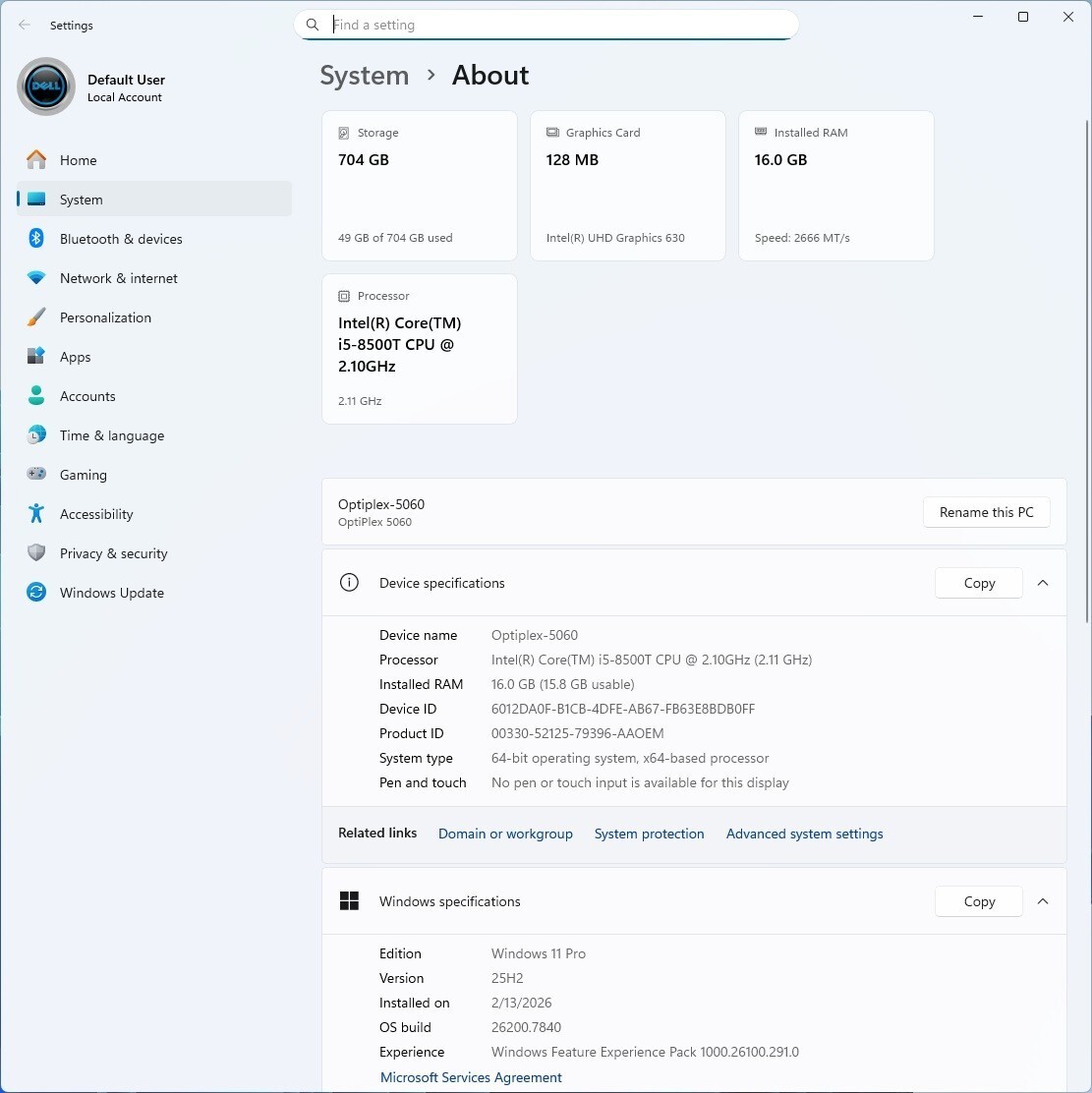Open Windows Update via its refresh icon

tap(36, 593)
